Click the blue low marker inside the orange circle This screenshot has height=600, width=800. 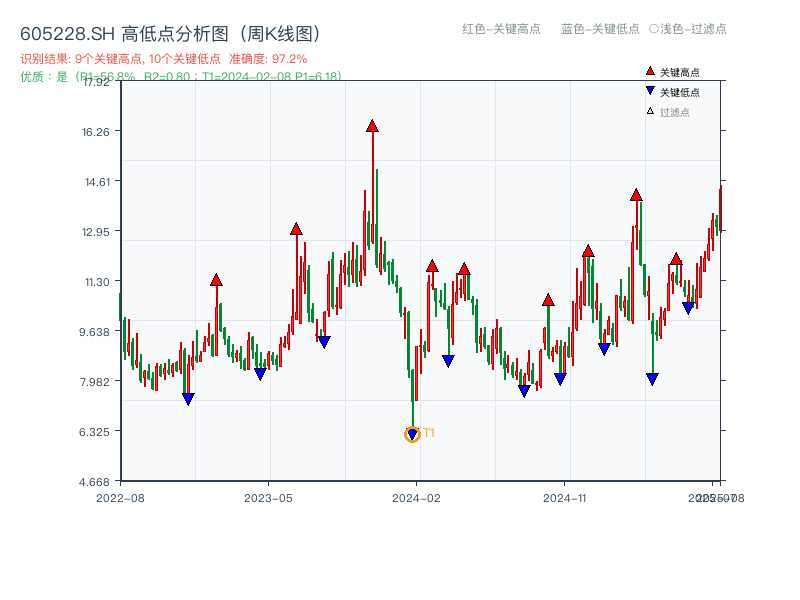[x=412, y=432]
